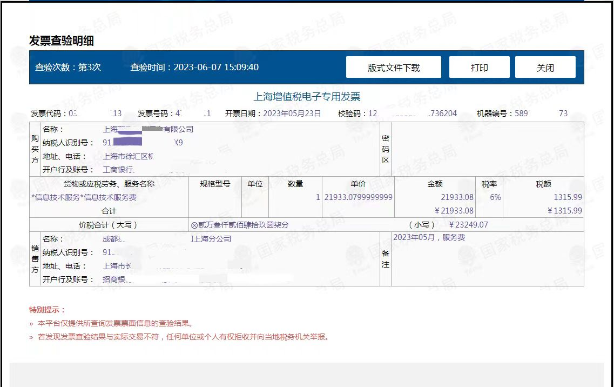Select the 税率 column header
The image size is (614, 387).
point(489,184)
